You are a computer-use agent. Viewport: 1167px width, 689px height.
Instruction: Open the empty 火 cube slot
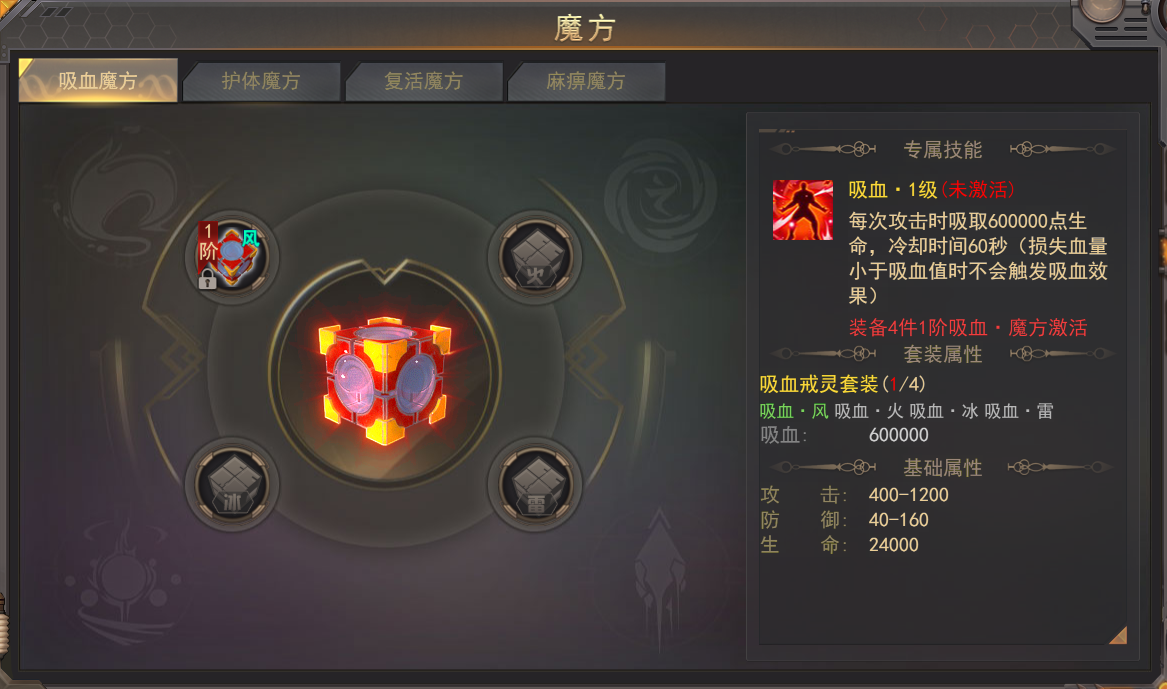click(535, 257)
